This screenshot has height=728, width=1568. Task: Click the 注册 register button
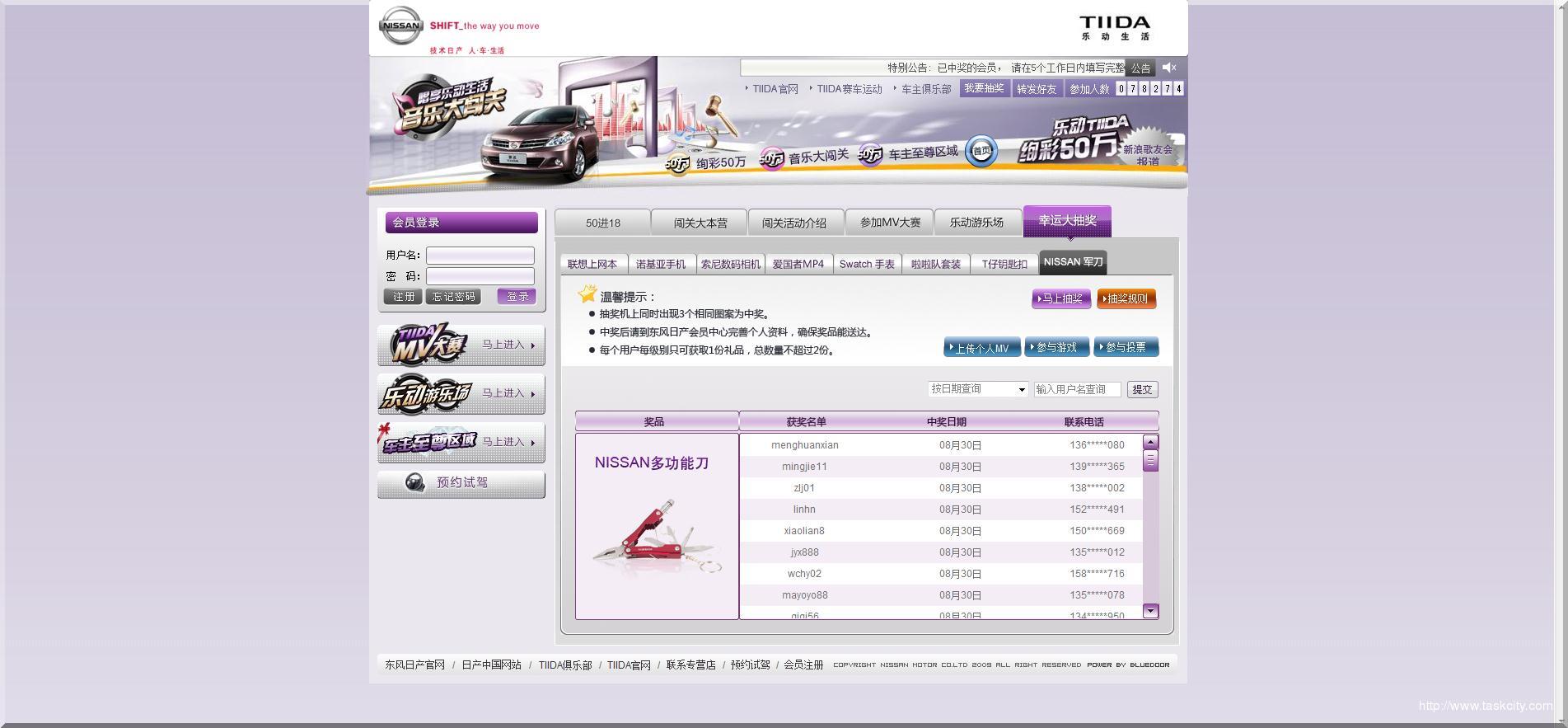(x=403, y=297)
